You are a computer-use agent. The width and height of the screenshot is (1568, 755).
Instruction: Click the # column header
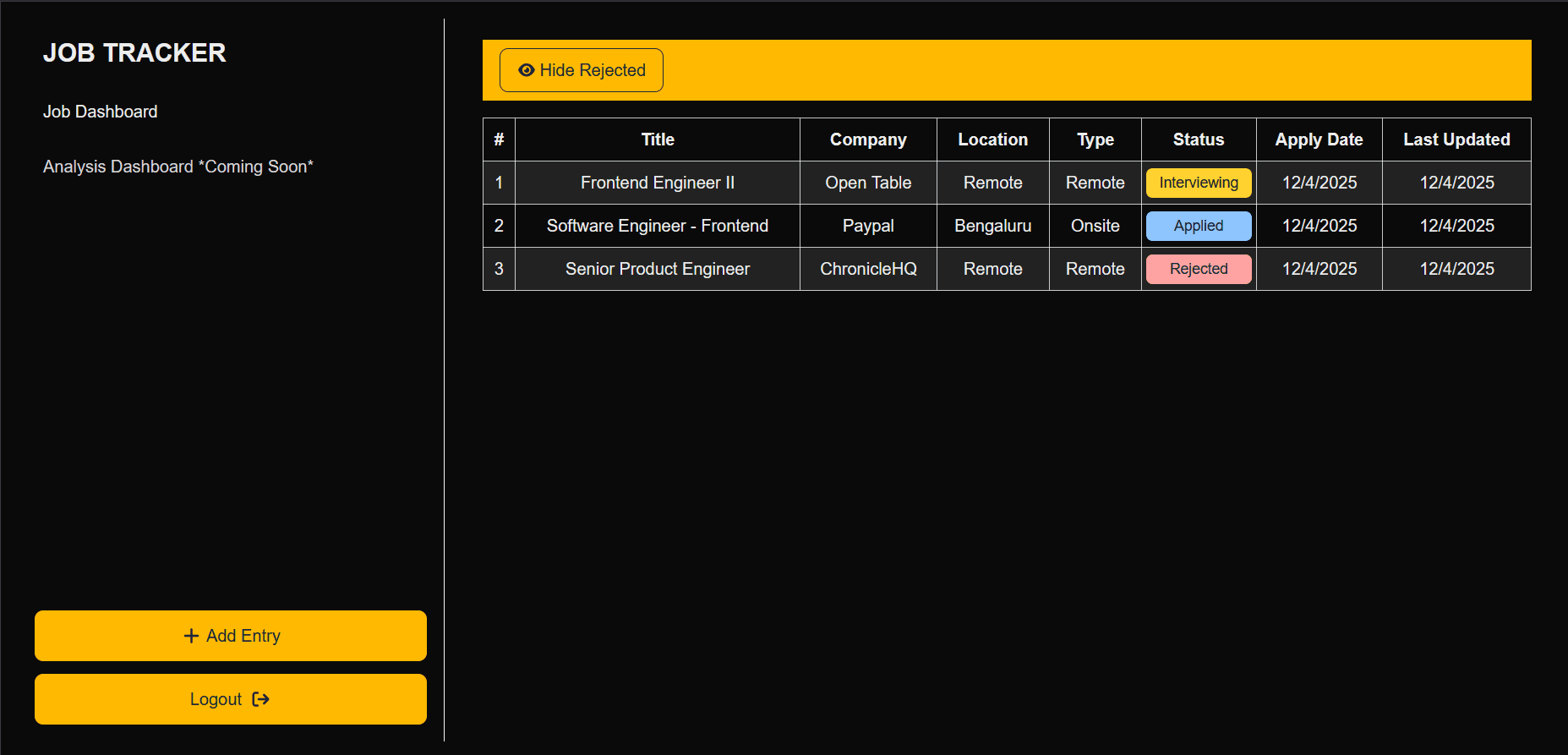coord(499,140)
